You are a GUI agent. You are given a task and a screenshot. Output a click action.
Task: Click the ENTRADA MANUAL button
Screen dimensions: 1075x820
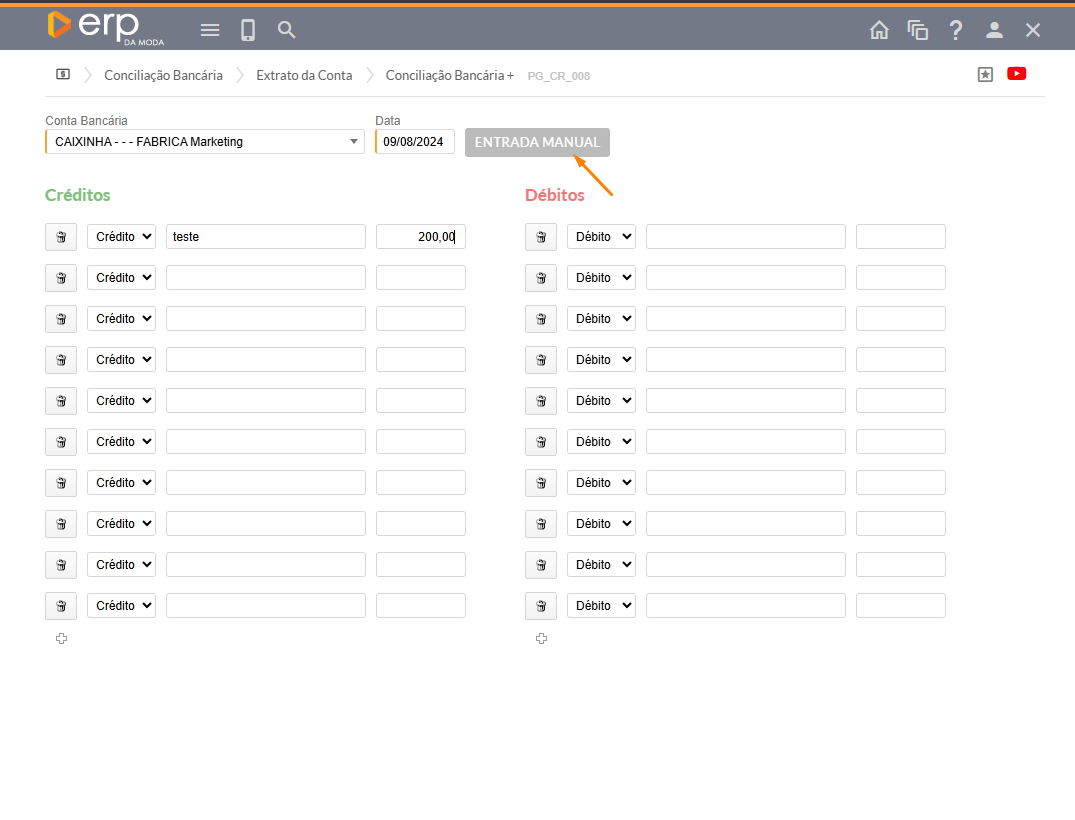point(537,142)
